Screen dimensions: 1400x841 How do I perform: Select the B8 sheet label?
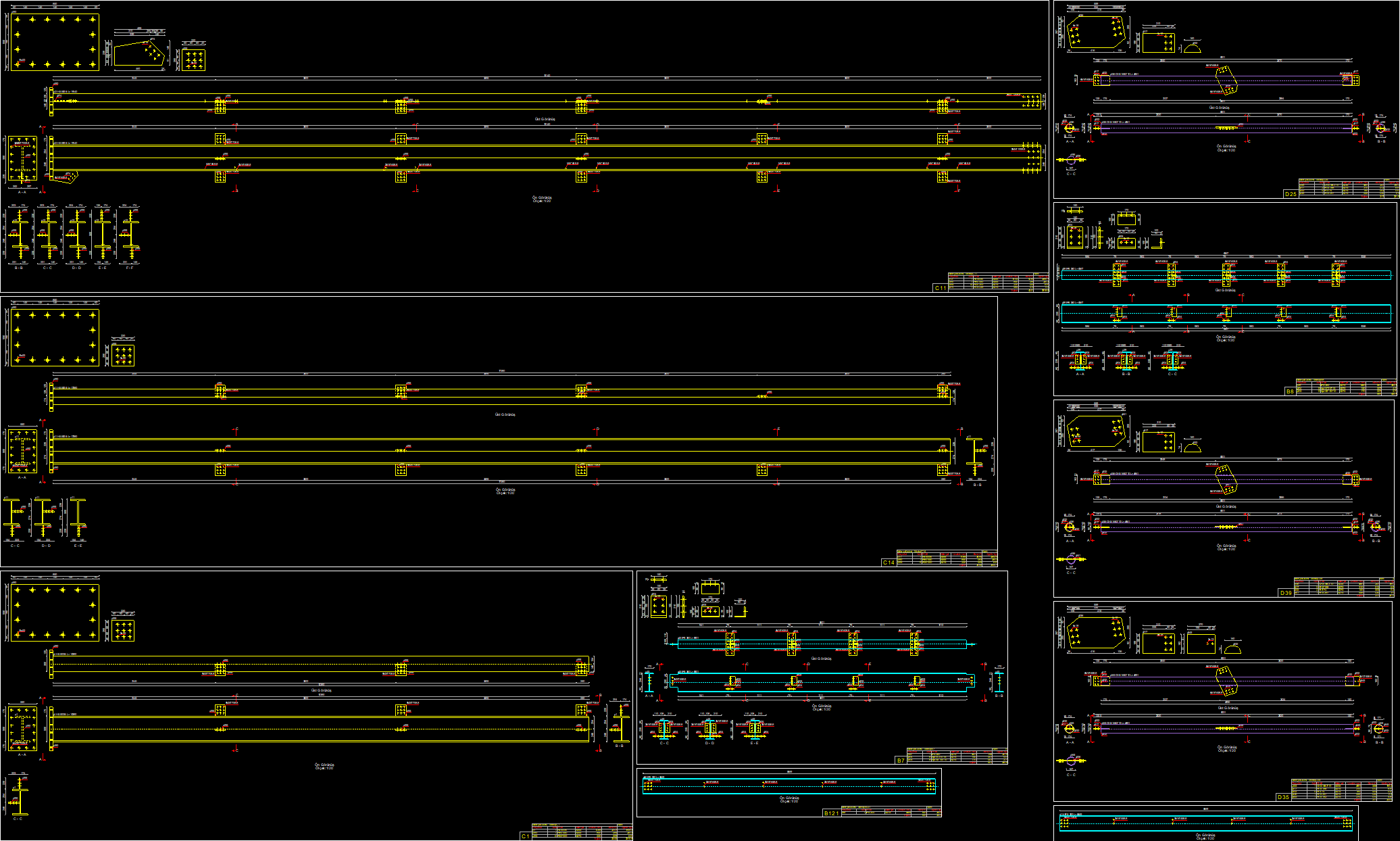point(1290,391)
